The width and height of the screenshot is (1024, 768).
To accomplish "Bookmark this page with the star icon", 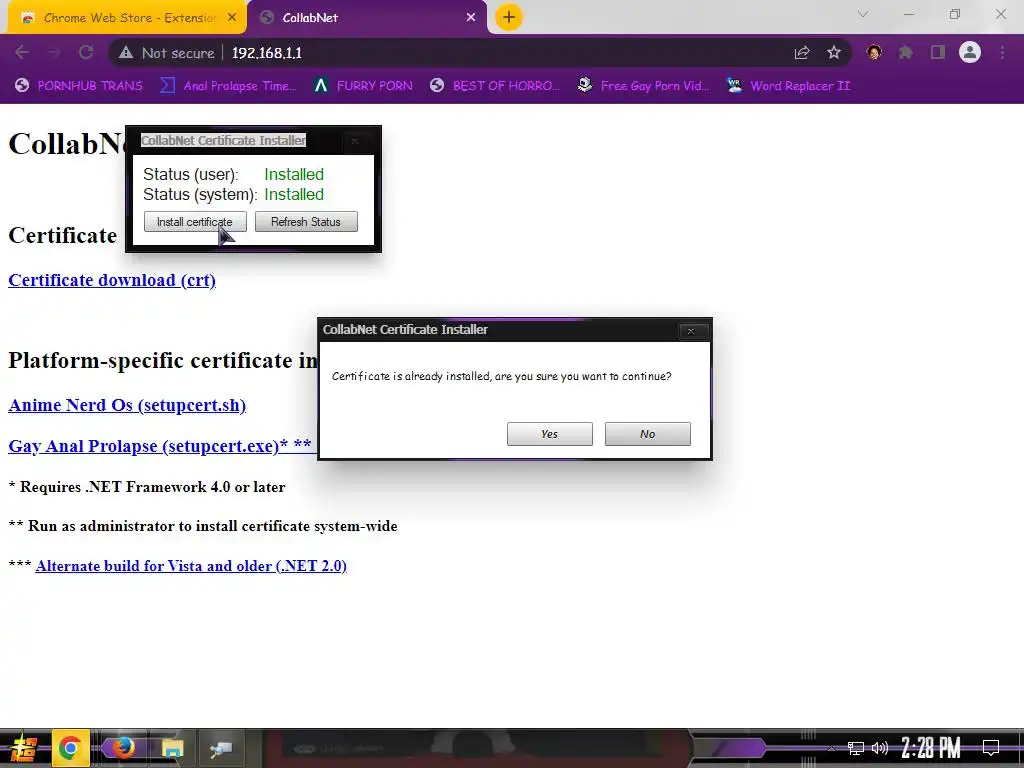I will [833, 53].
